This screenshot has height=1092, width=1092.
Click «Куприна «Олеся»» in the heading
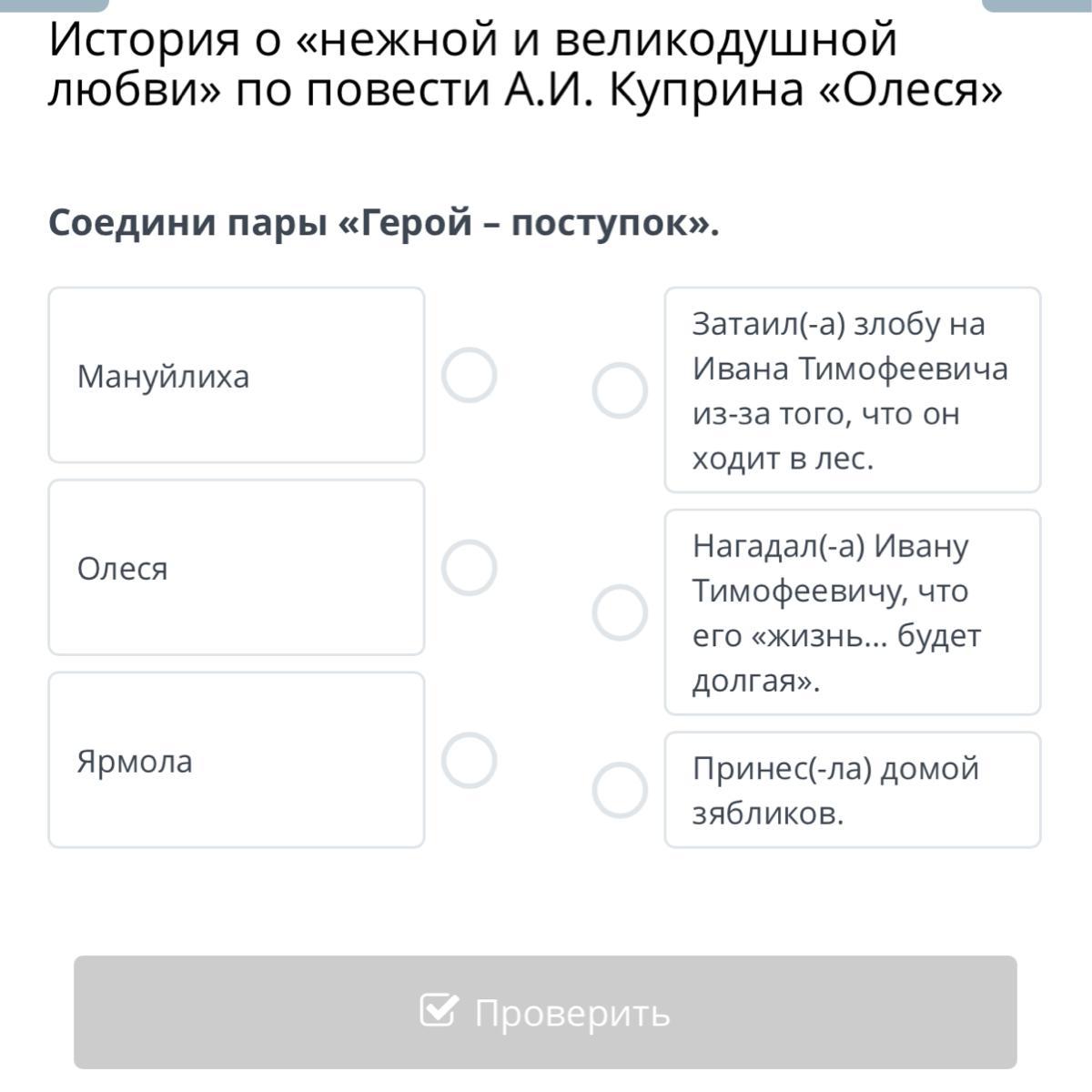[x=805, y=89]
